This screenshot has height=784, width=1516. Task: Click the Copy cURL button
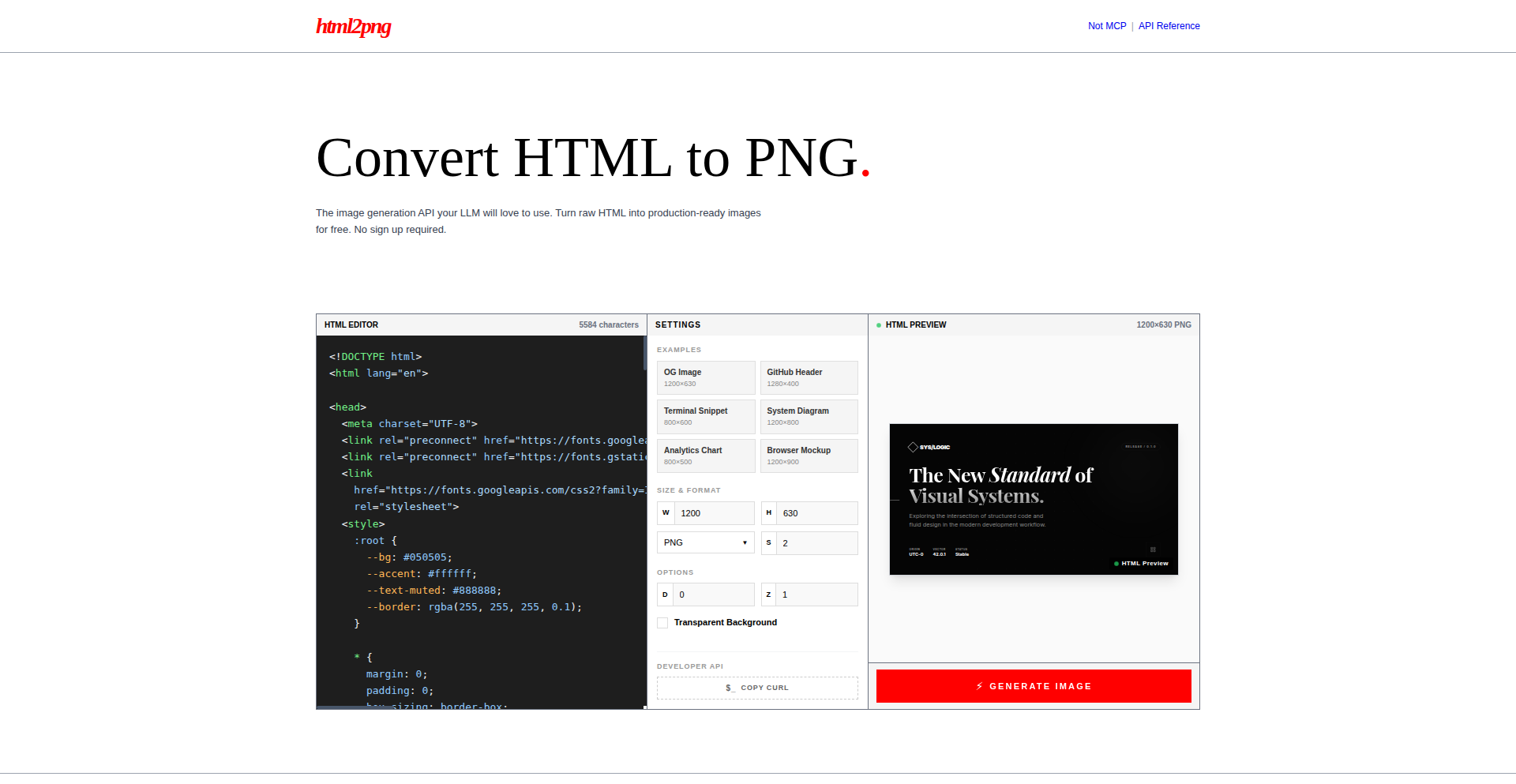[x=756, y=688]
